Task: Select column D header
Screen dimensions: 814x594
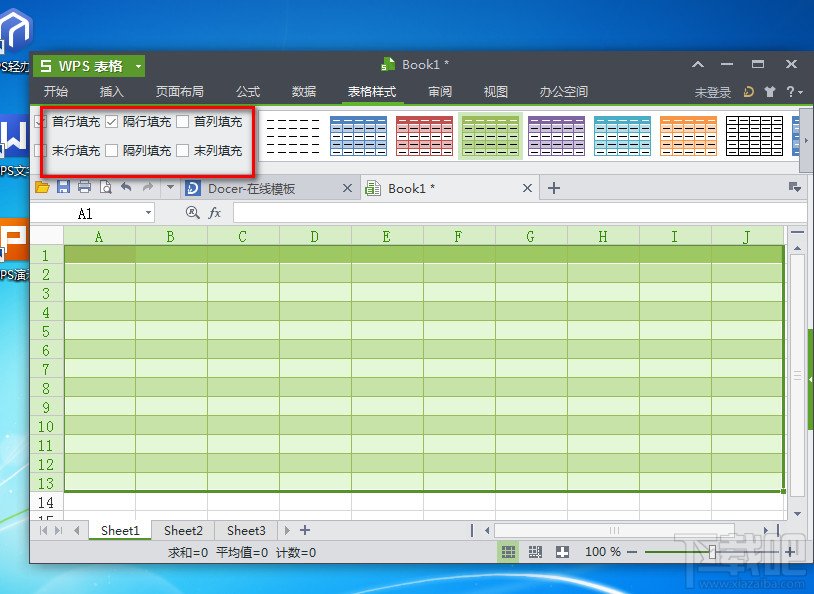Action: coord(315,237)
